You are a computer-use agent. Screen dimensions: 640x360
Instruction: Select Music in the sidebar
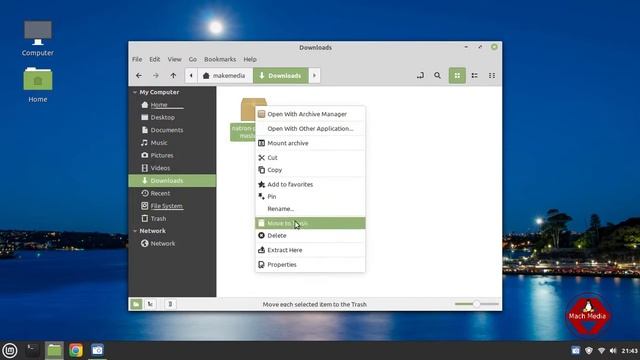(172, 143)
